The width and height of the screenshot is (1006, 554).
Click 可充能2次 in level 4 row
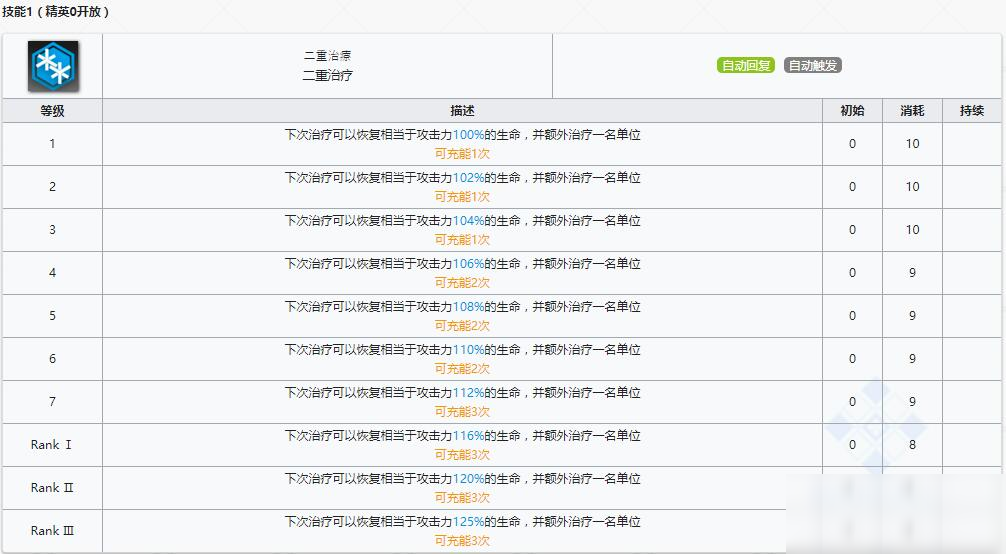click(x=462, y=283)
